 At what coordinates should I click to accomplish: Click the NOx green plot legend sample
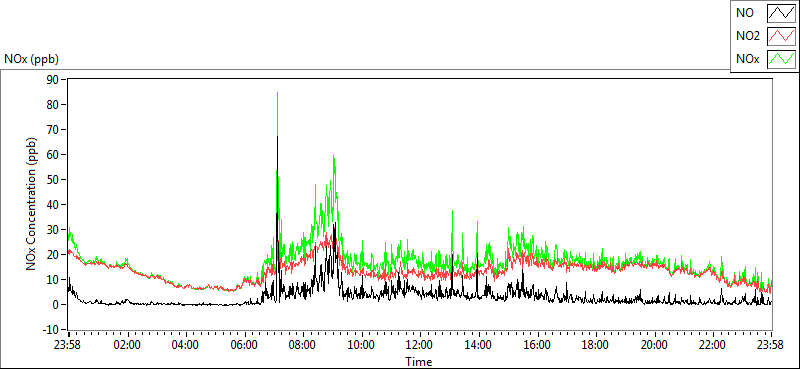[781, 59]
